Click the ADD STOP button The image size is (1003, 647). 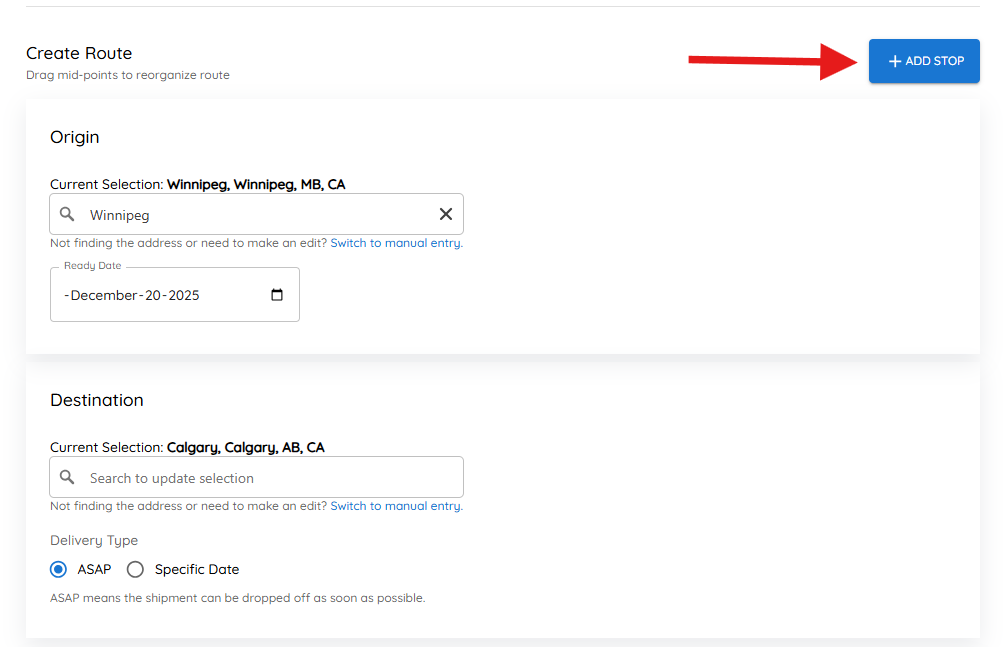point(924,61)
